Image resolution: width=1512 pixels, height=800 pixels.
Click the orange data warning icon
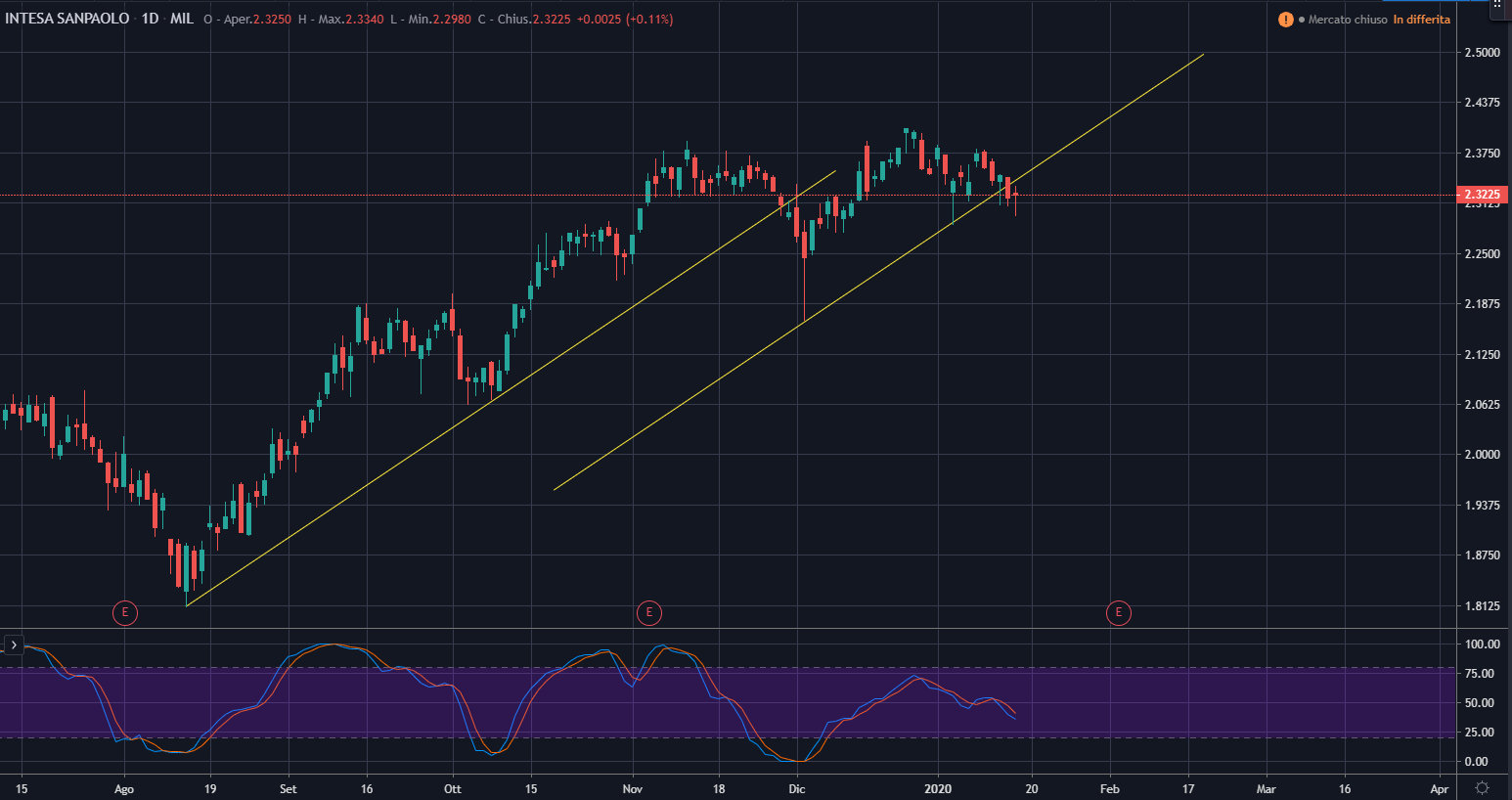click(x=1285, y=20)
